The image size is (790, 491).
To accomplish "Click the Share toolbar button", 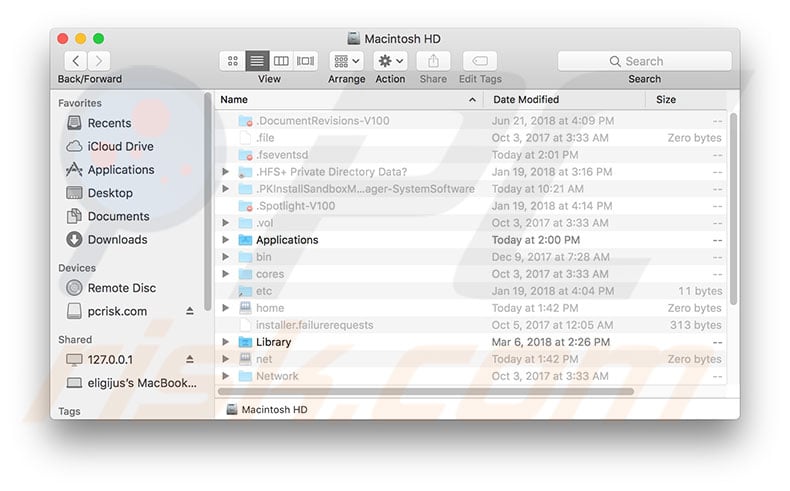I will [433, 61].
